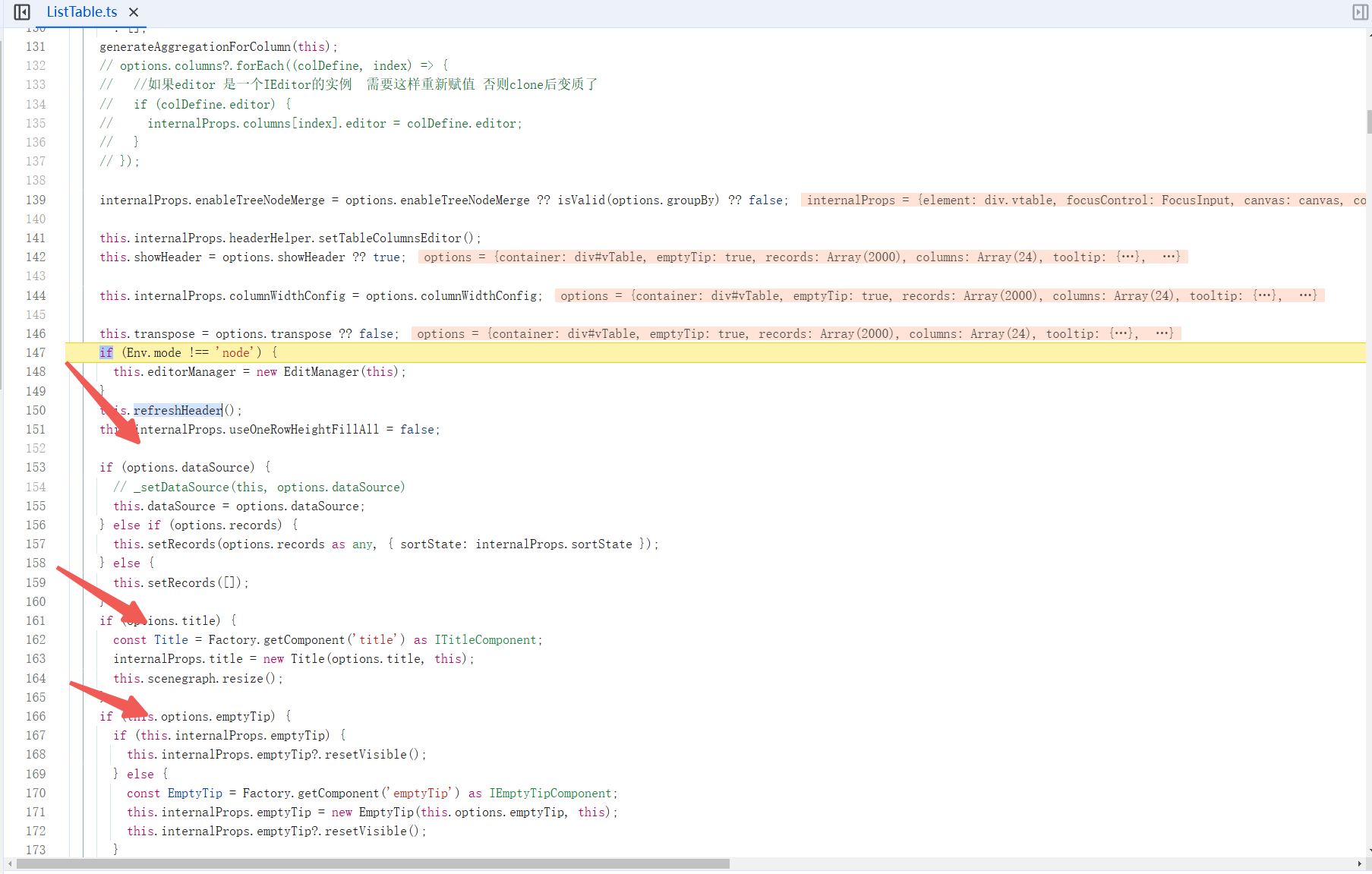Viewport: 1372px width, 874px height.
Task: Click the inline options preview beside columnWidthConfig
Action: pos(938,295)
